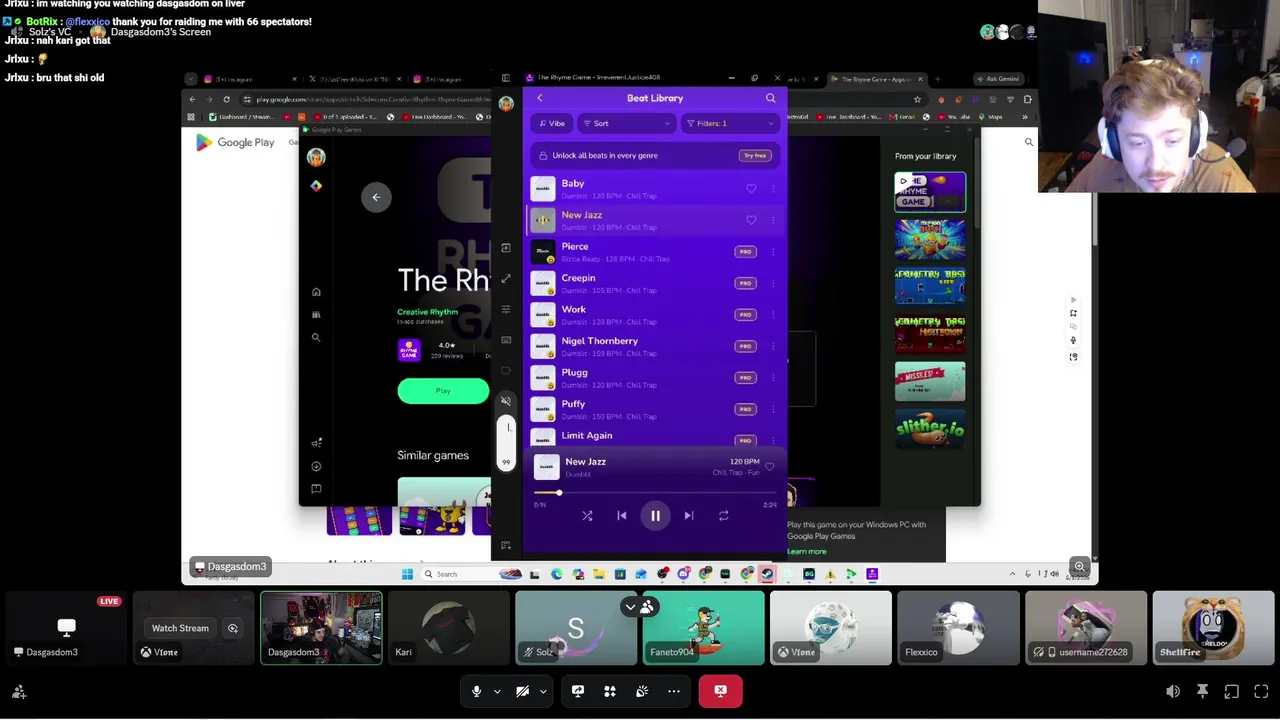Viewport: 1280px width, 720px height.
Task: Mute the microphone in the call
Action: pos(476,691)
